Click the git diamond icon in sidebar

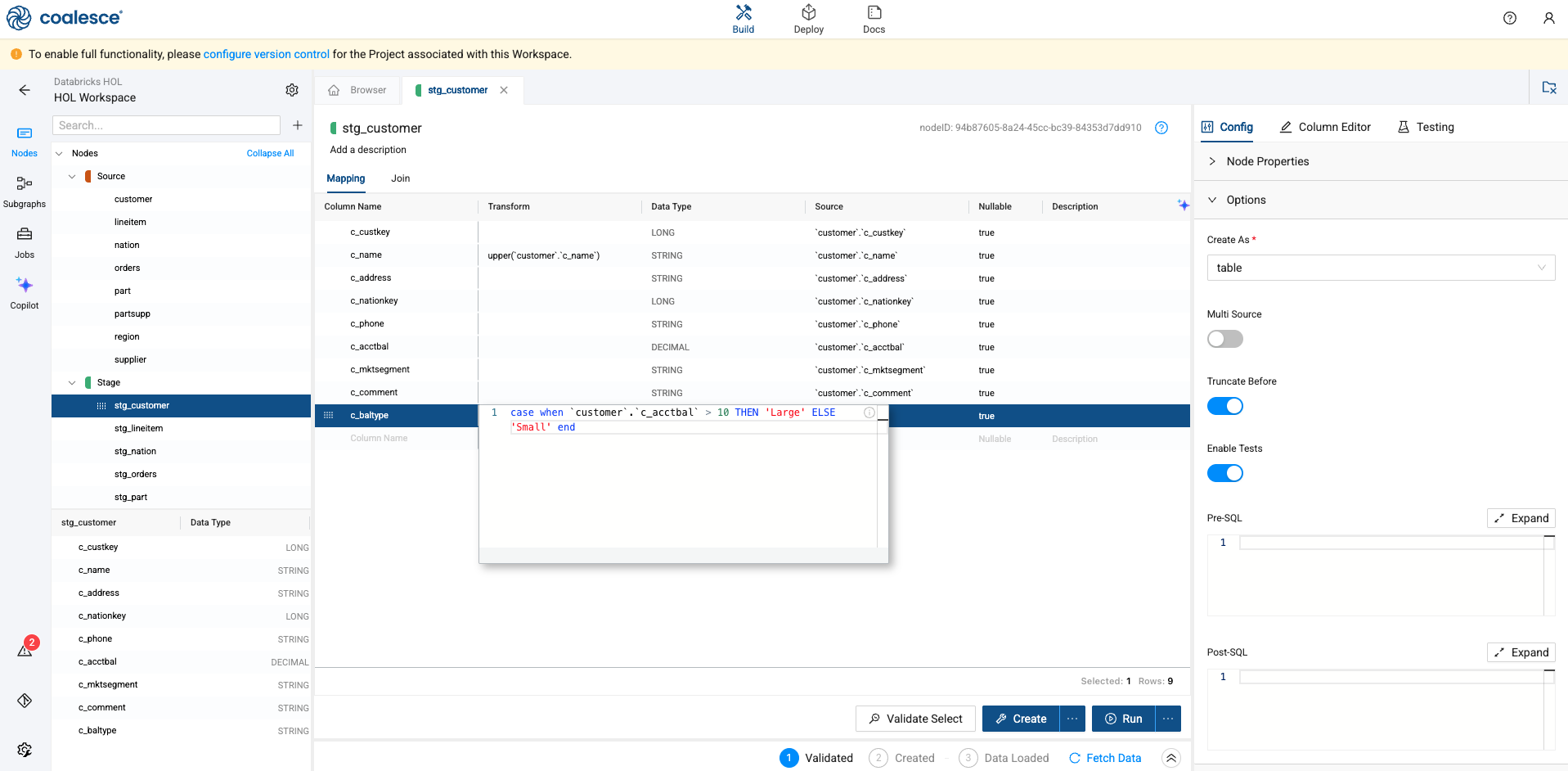[25, 701]
